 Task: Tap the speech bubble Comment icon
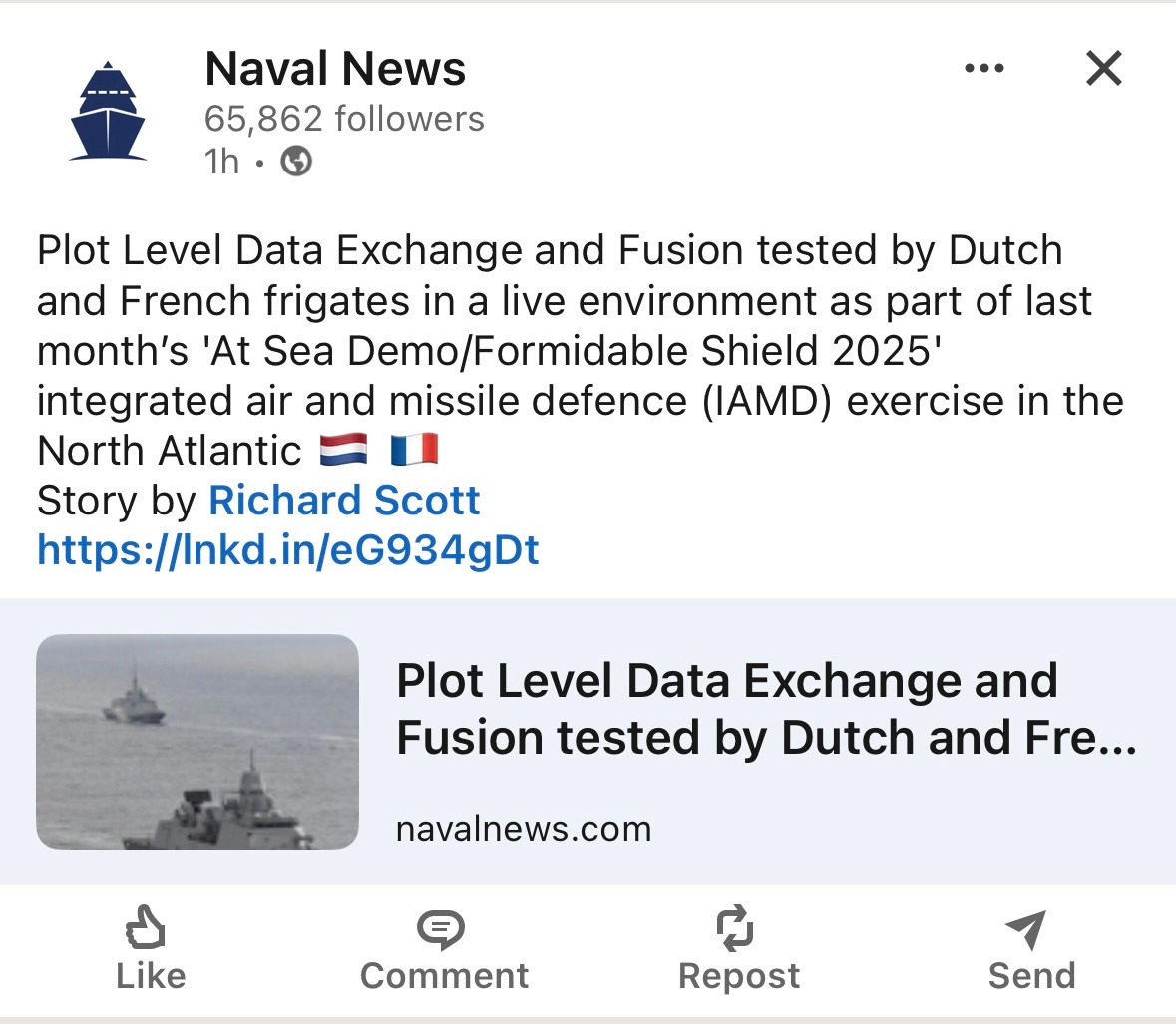441,929
